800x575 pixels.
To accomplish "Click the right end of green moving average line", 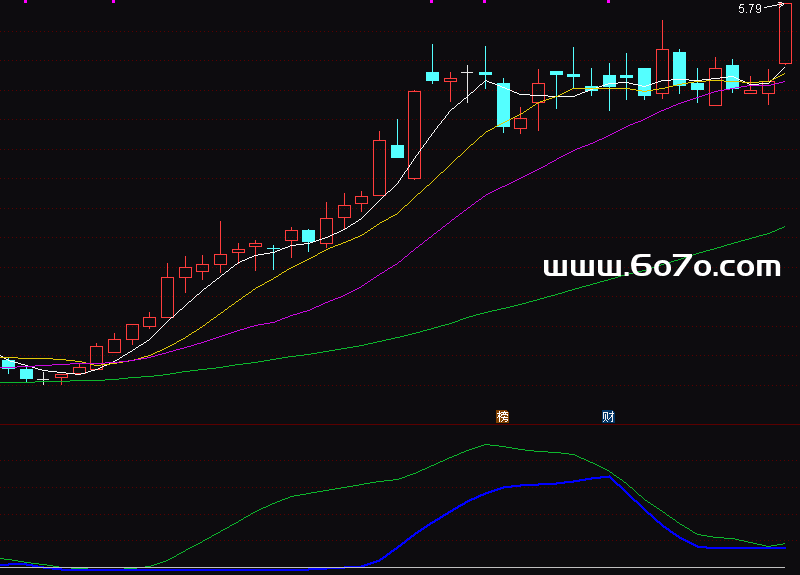I will pos(784,228).
